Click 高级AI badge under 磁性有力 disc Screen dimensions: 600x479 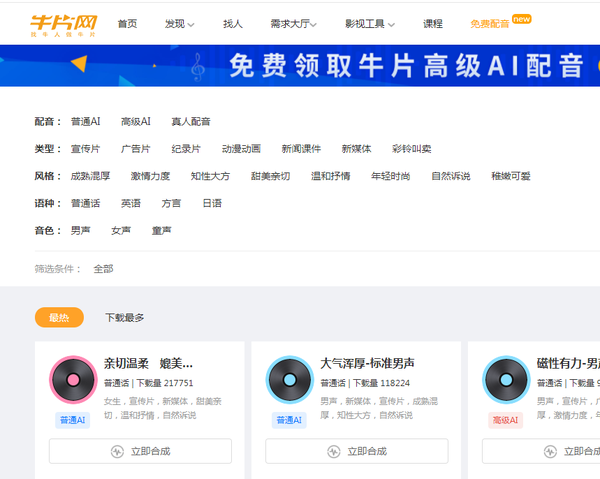505,420
